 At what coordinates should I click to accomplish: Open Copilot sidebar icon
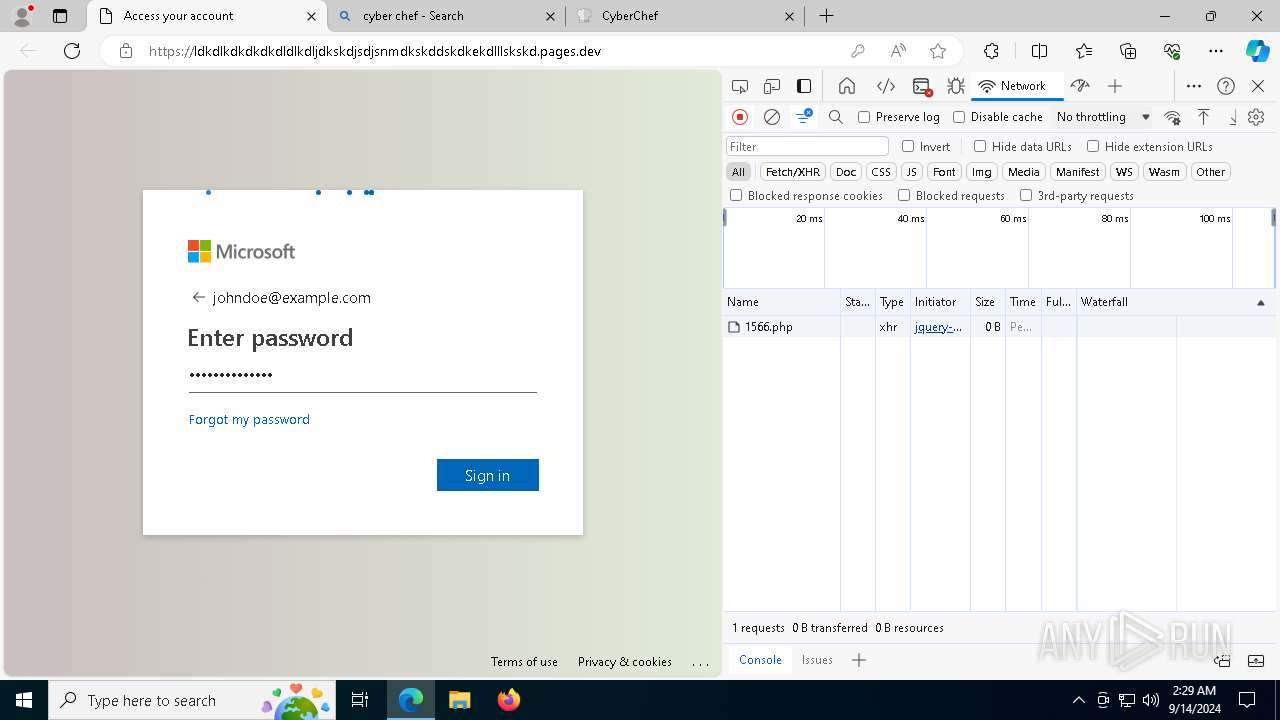[x=1257, y=51]
